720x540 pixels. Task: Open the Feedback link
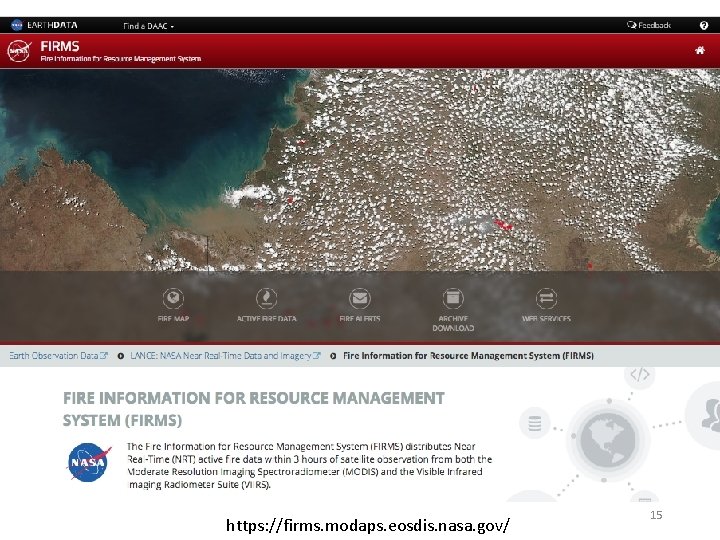649,25
